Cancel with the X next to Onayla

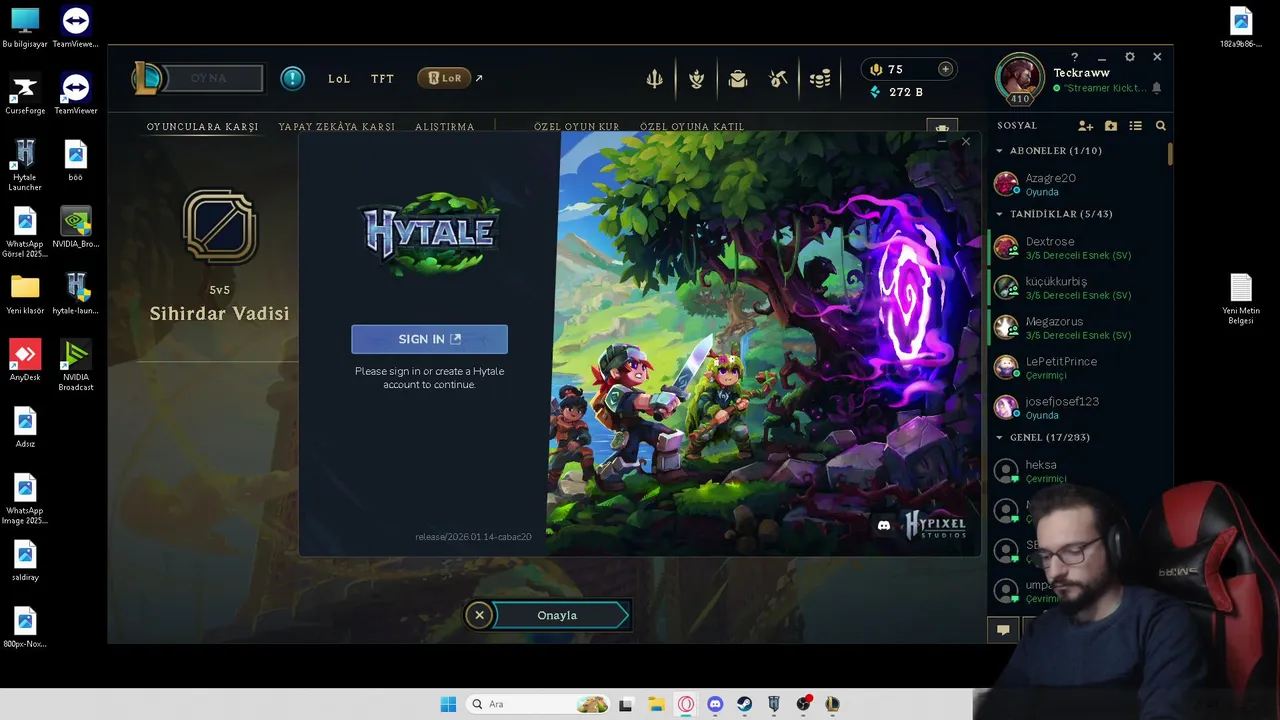(x=479, y=615)
